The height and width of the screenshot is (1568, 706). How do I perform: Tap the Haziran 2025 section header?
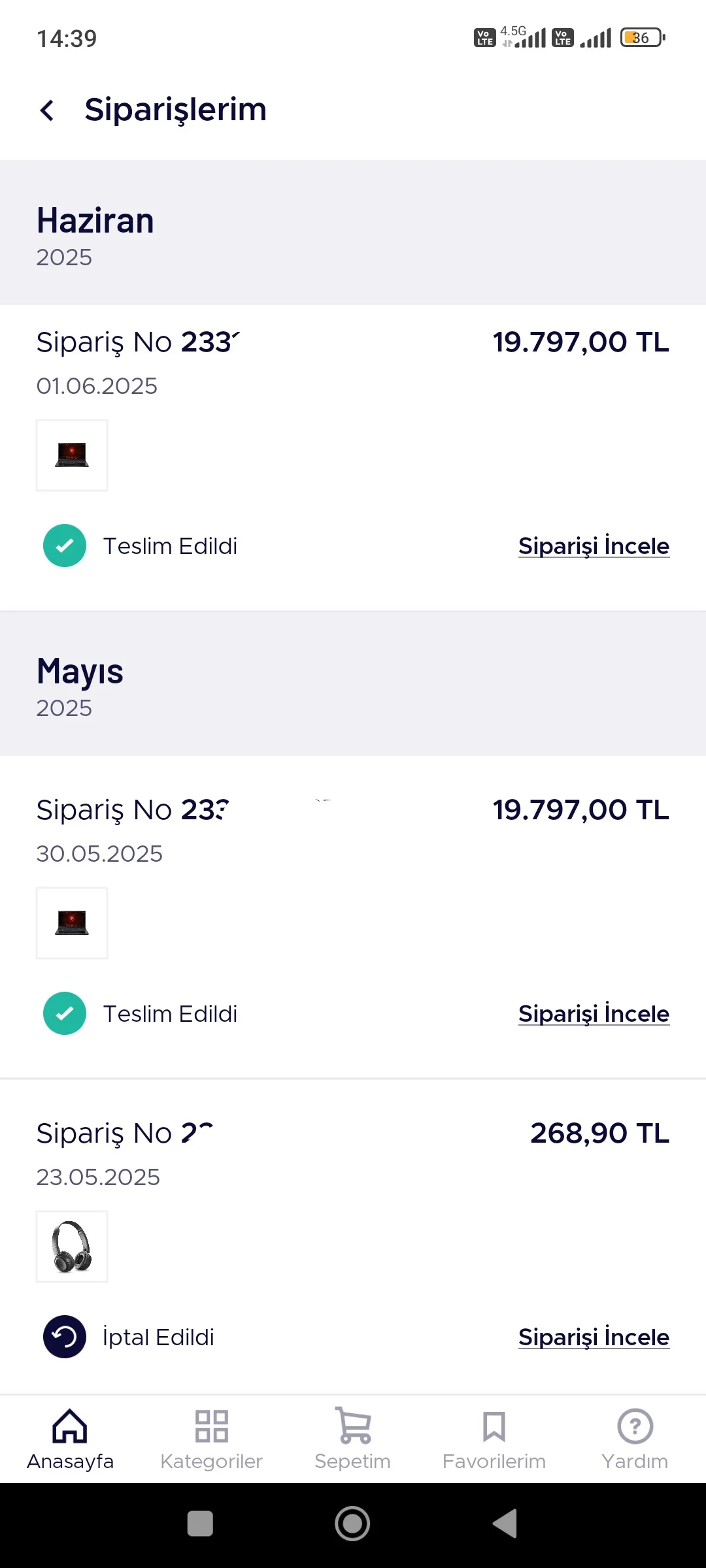click(95, 233)
